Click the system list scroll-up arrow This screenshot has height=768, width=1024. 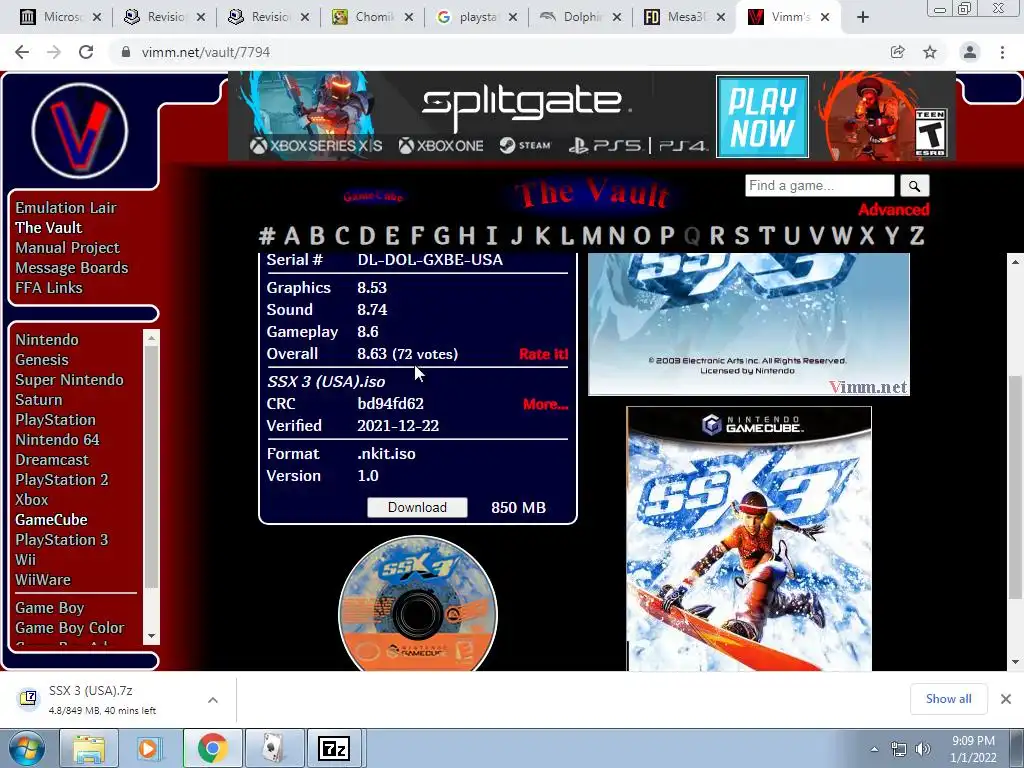click(x=152, y=338)
